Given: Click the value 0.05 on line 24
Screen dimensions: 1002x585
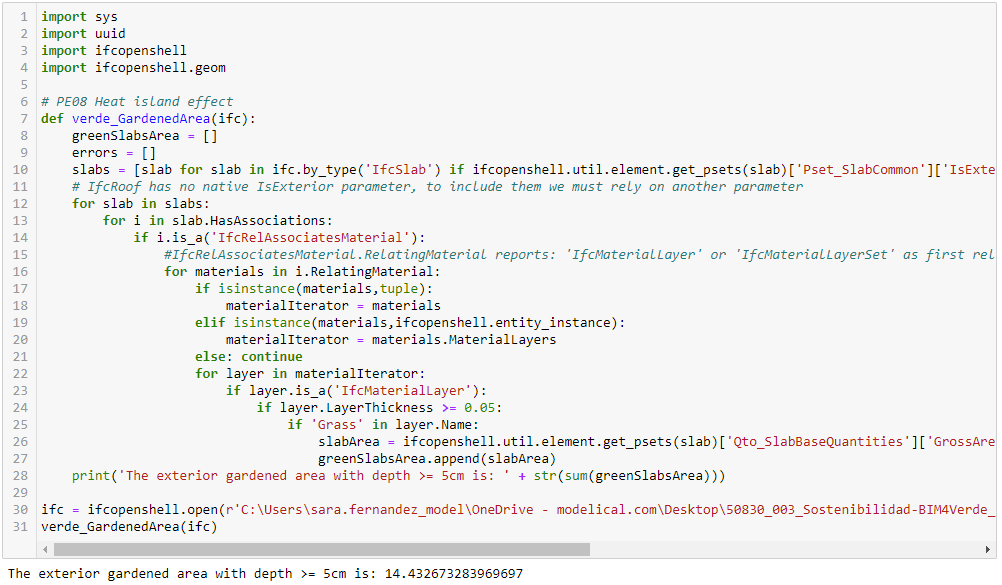Looking at the screenshot, I should 479,408.
